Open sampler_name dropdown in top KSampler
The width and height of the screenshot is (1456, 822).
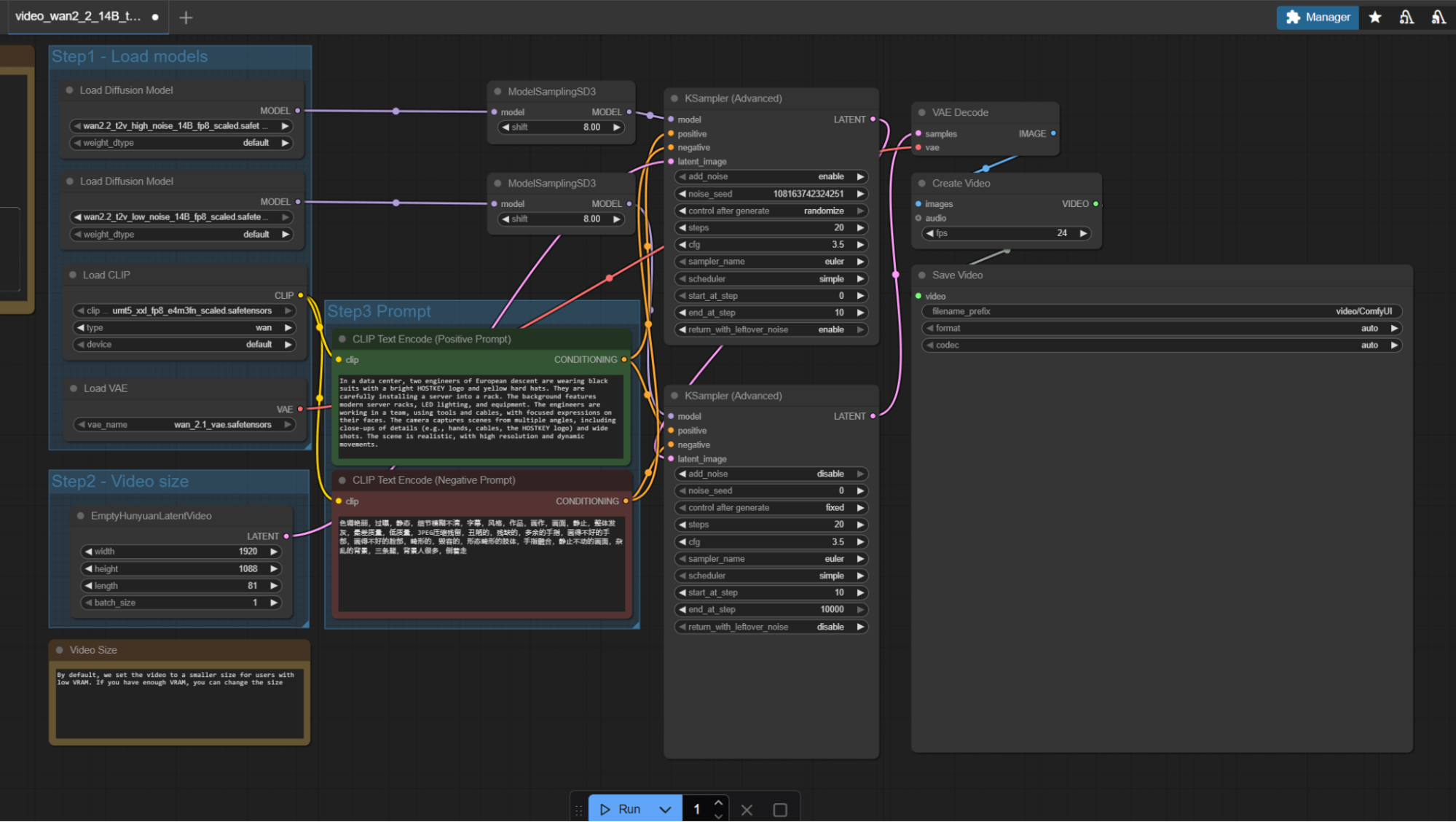point(771,262)
